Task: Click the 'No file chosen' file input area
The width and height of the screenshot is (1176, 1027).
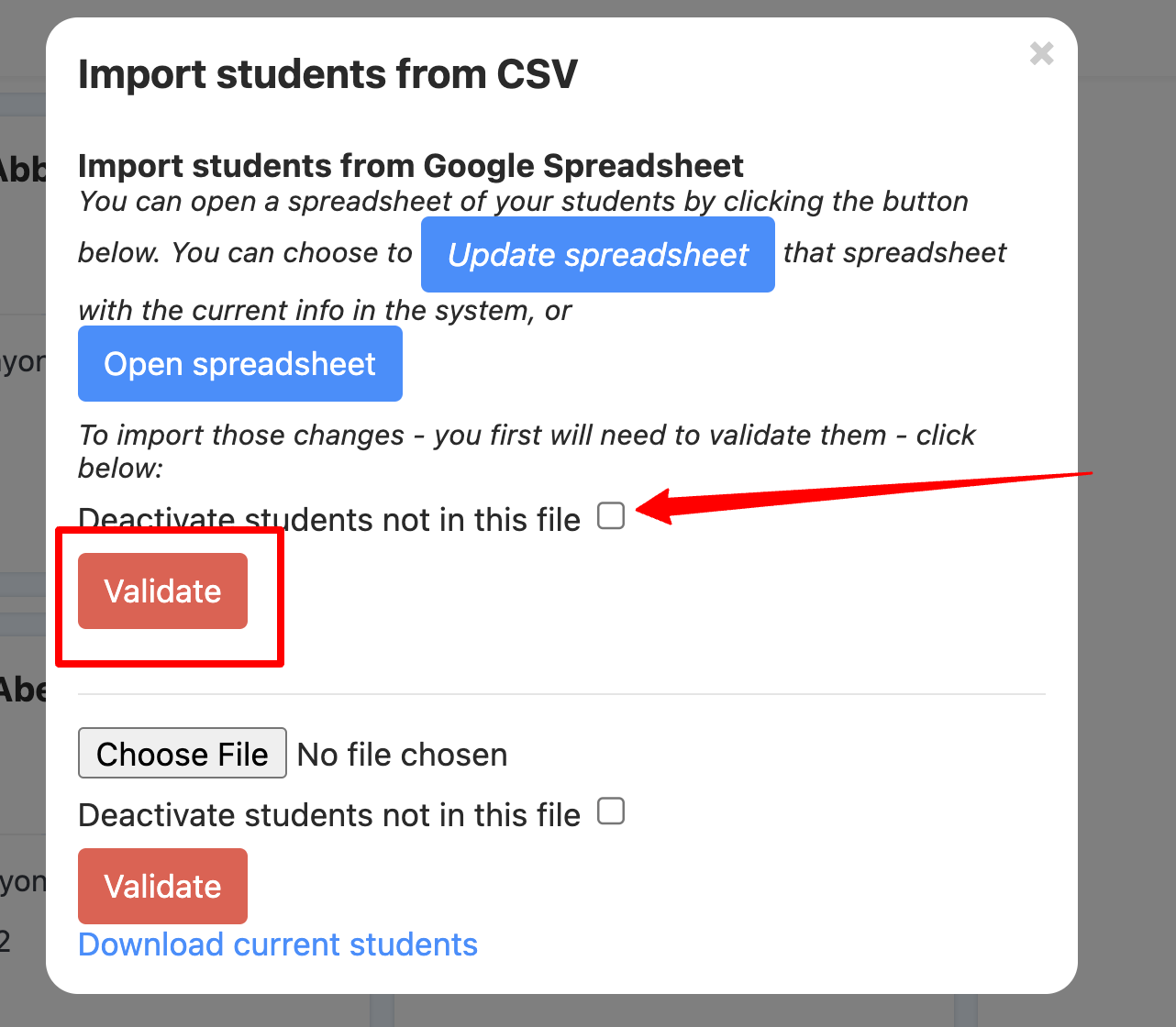Action: (x=402, y=754)
